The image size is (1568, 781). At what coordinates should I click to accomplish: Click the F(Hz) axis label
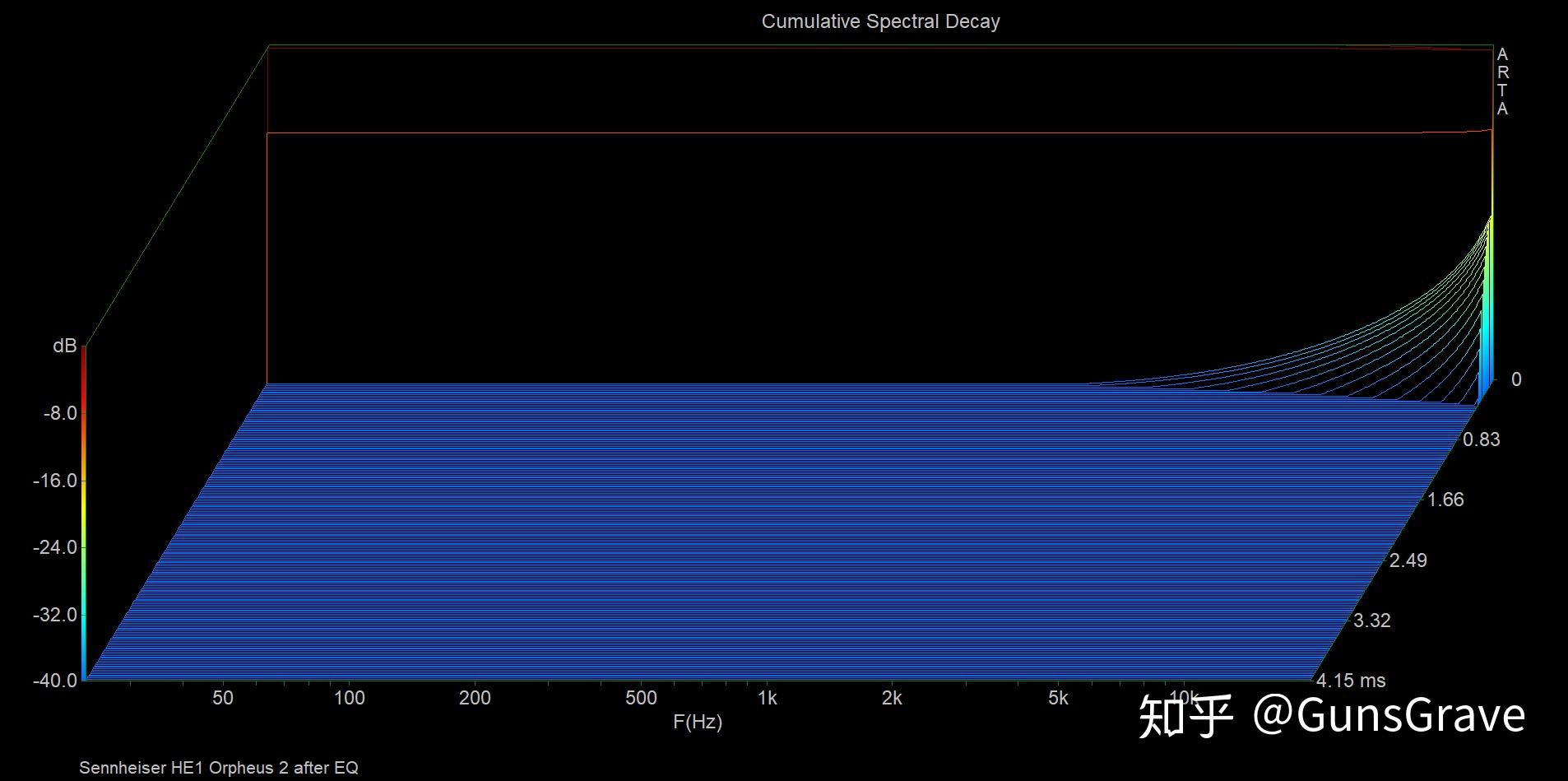698,722
